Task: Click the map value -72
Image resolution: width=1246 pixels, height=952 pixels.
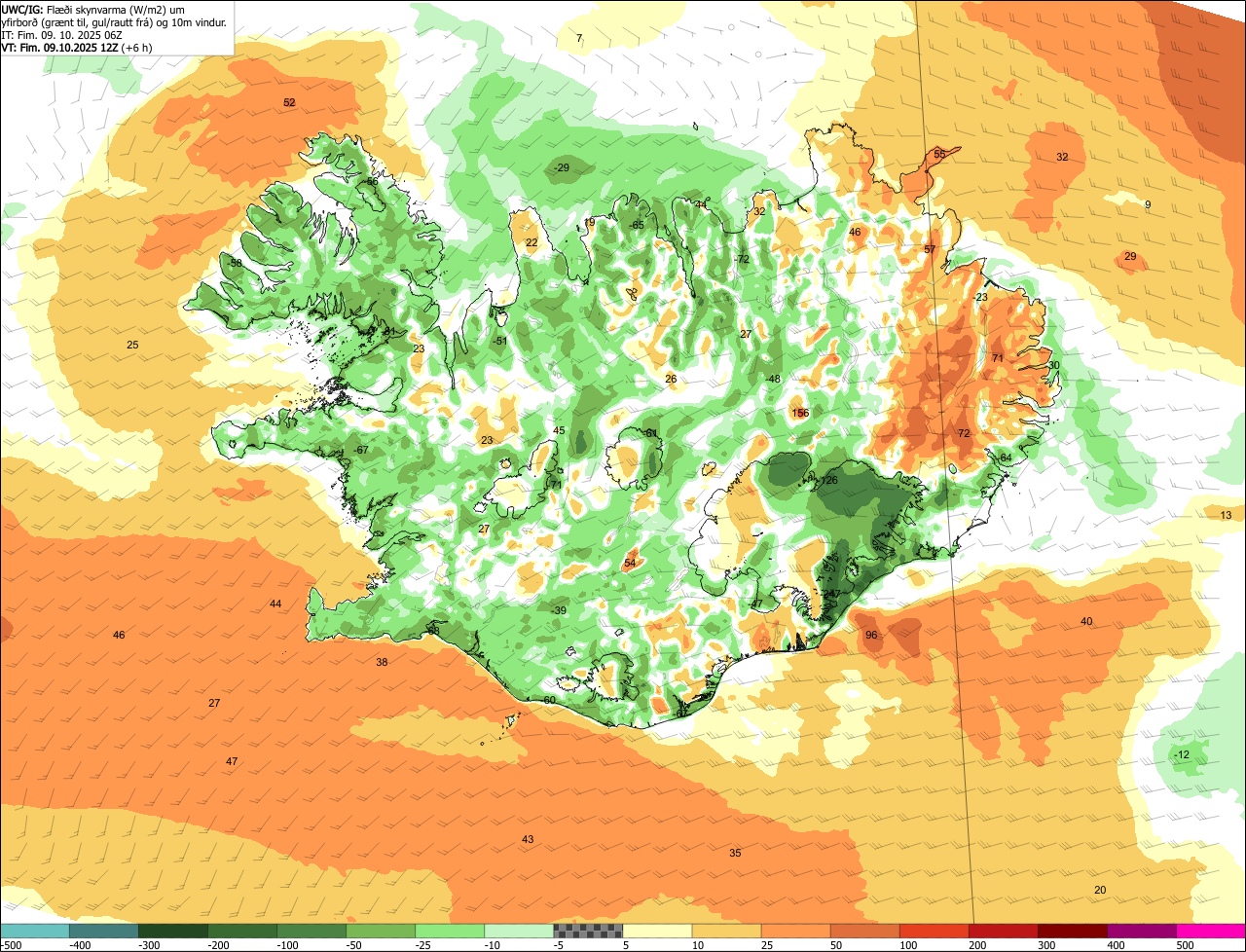Action: click(742, 260)
